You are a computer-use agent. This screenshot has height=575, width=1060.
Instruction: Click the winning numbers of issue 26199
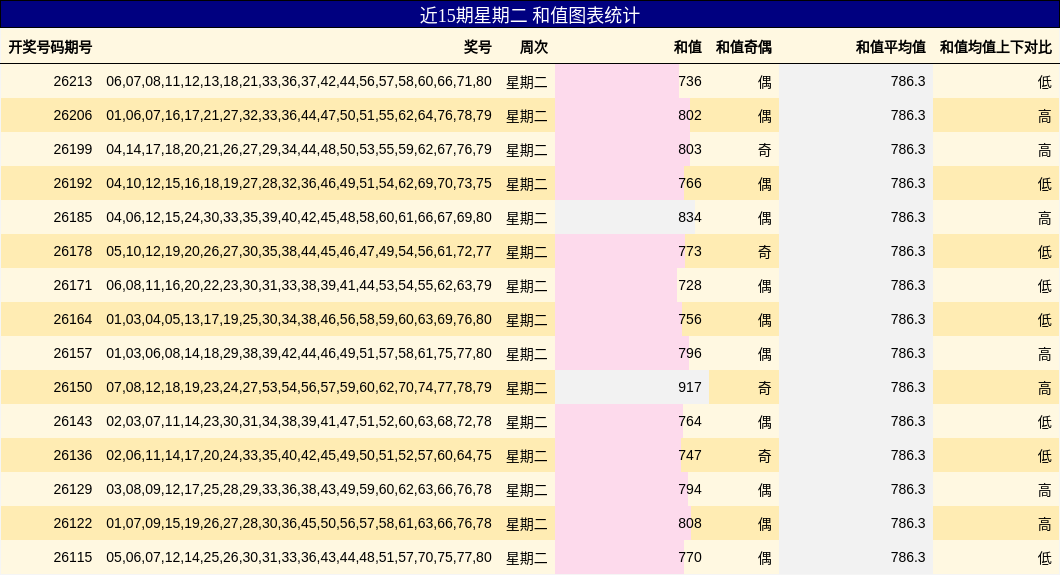(x=299, y=149)
